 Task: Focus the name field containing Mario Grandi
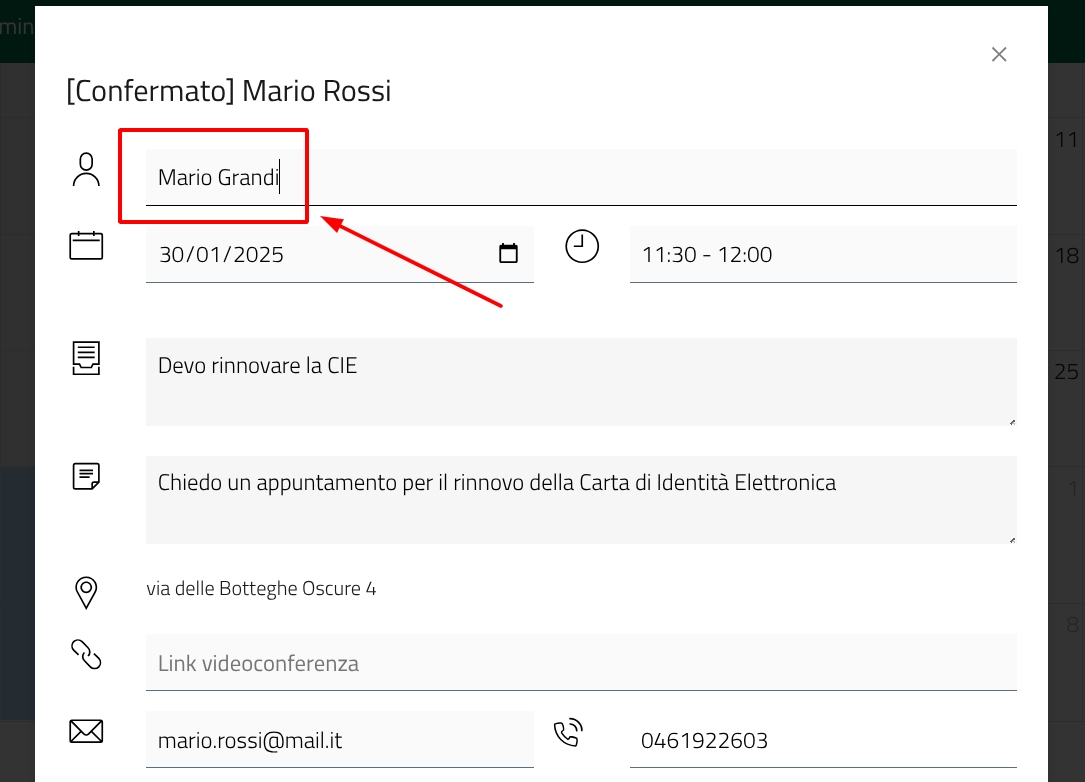point(580,178)
